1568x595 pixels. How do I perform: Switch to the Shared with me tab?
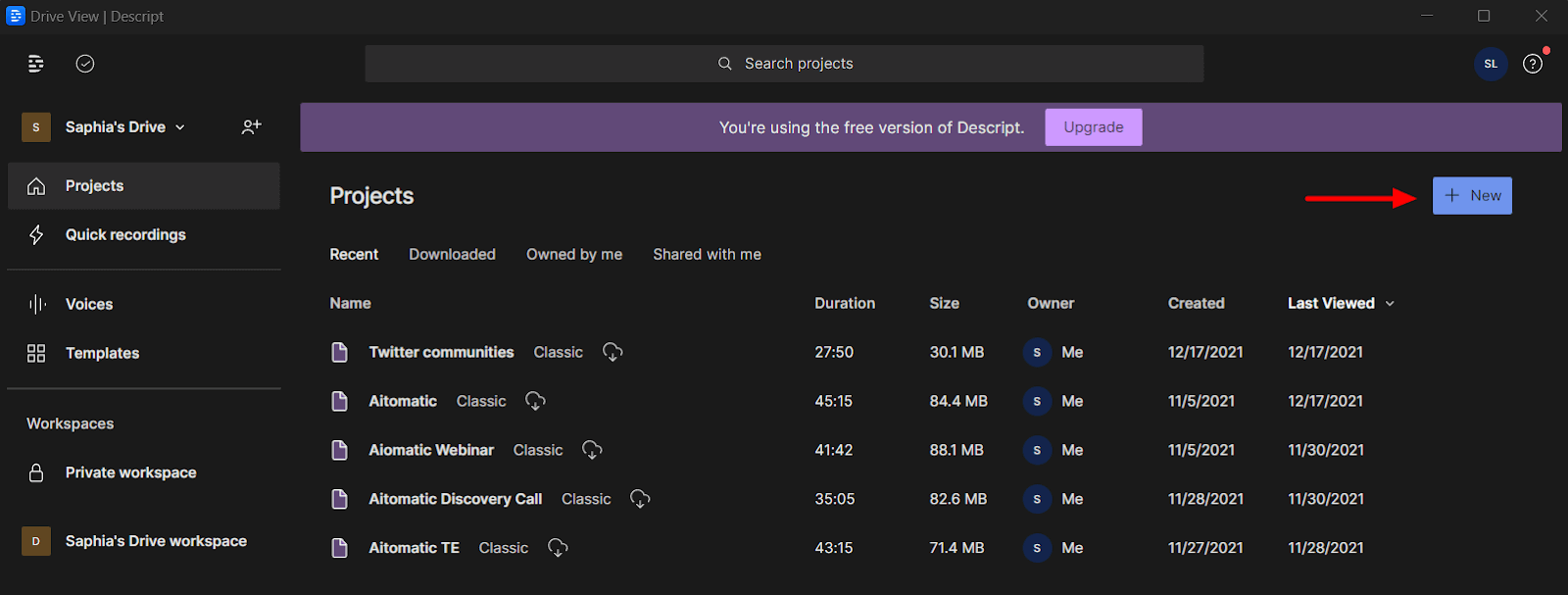click(707, 254)
